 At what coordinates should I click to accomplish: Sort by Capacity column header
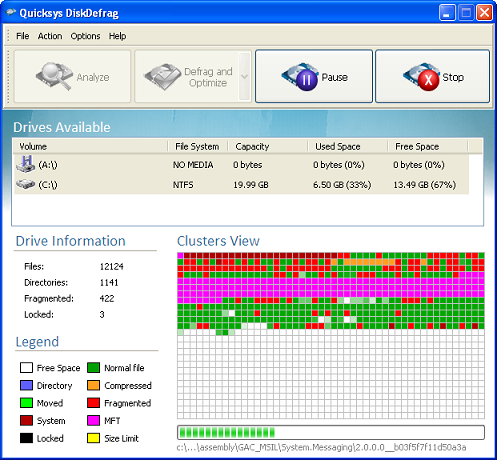tap(267, 146)
